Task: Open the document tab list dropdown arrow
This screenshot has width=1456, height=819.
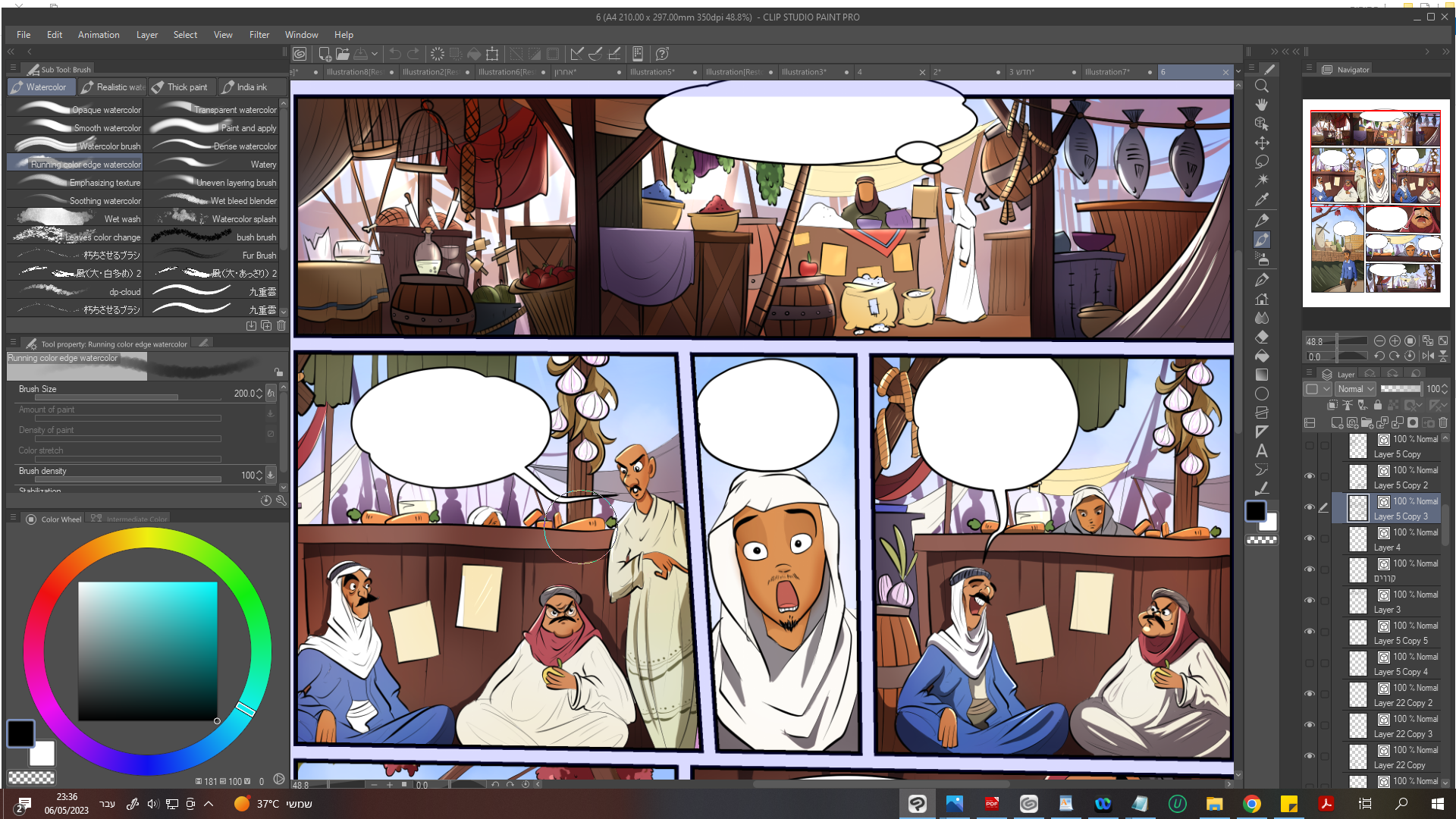Action: (x=1238, y=72)
